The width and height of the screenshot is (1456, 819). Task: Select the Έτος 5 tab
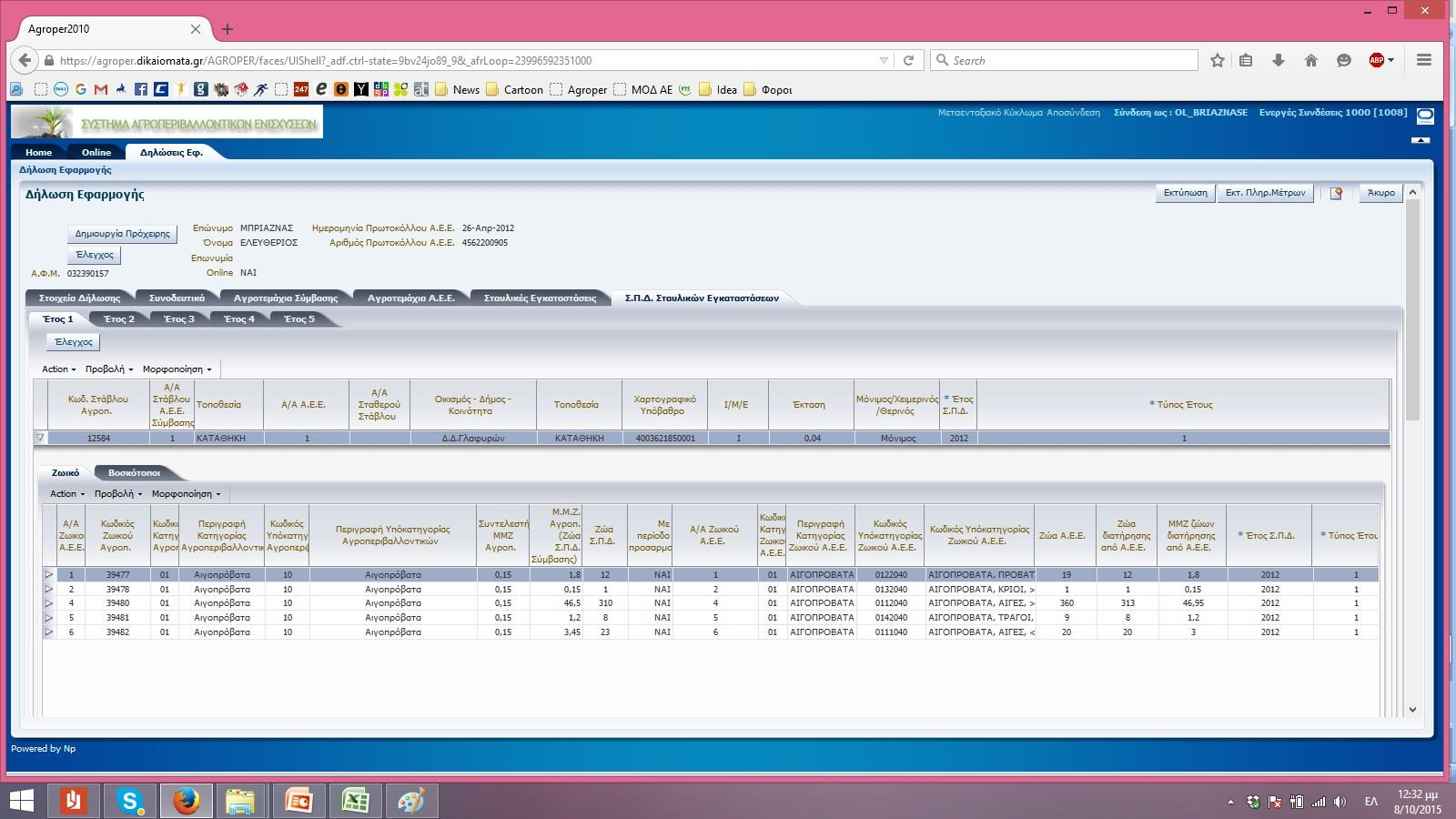pyautogui.click(x=298, y=319)
